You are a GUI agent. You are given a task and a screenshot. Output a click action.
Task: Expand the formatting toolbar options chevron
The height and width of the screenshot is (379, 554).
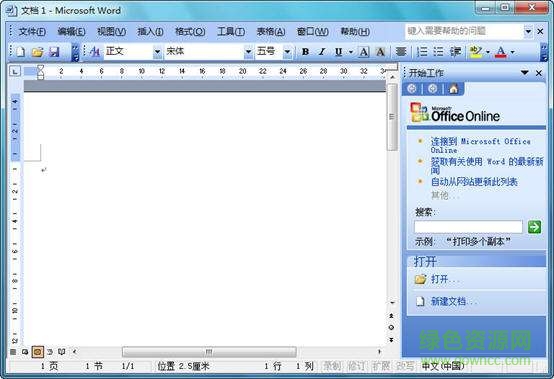click(x=544, y=52)
